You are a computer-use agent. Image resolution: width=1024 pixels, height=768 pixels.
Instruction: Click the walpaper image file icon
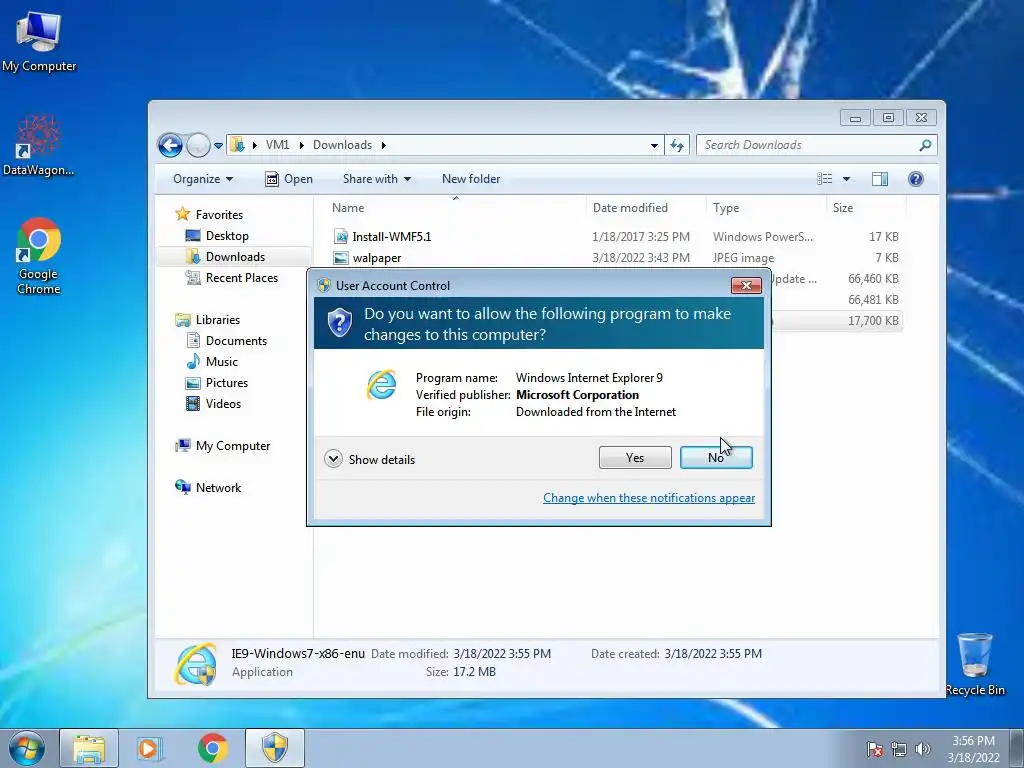pos(340,258)
